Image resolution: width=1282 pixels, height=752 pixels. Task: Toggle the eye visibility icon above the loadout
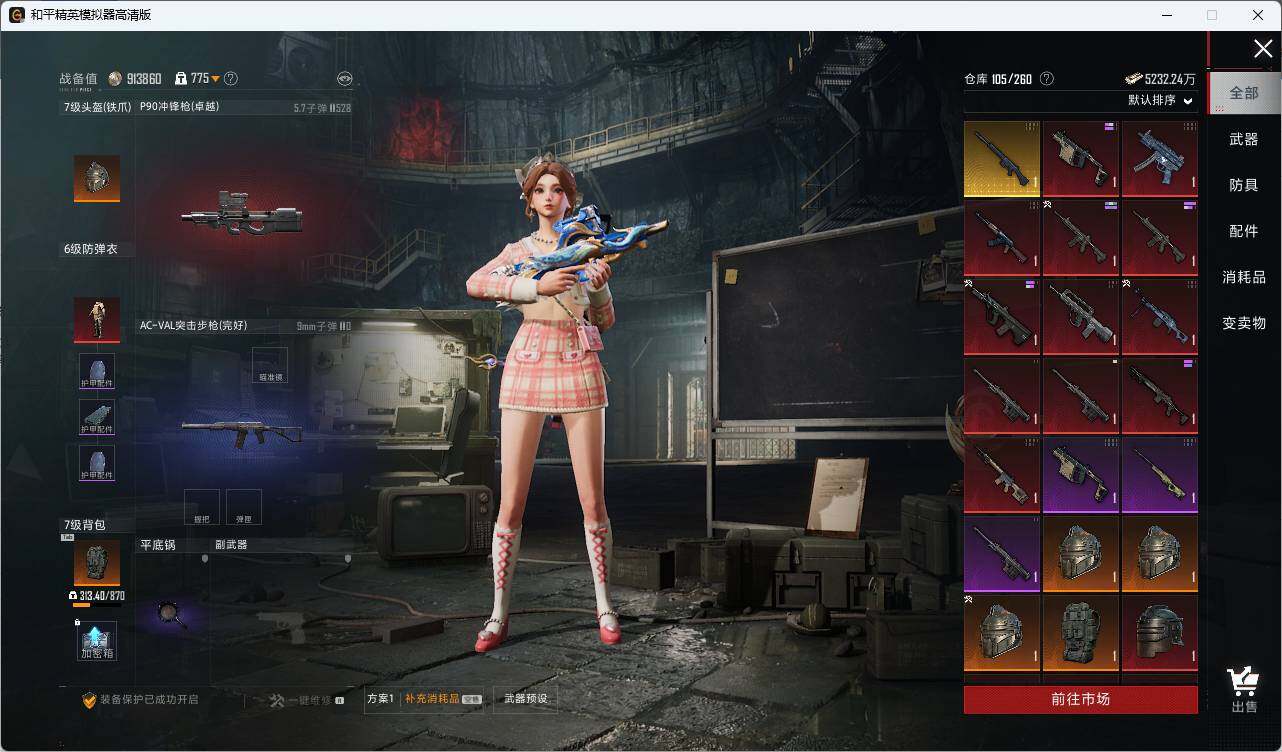pos(344,79)
